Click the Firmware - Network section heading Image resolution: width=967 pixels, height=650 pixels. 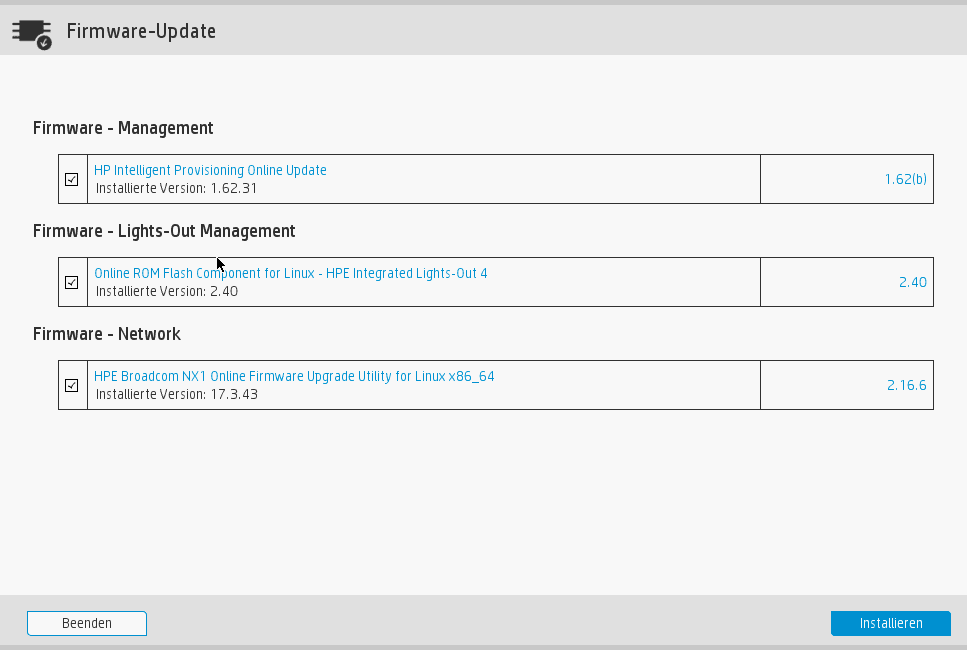point(107,334)
